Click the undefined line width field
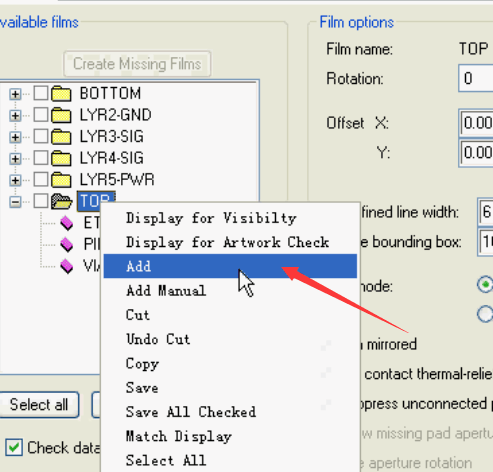This screenshot has height=472, width=493. [x=485, y=212]
